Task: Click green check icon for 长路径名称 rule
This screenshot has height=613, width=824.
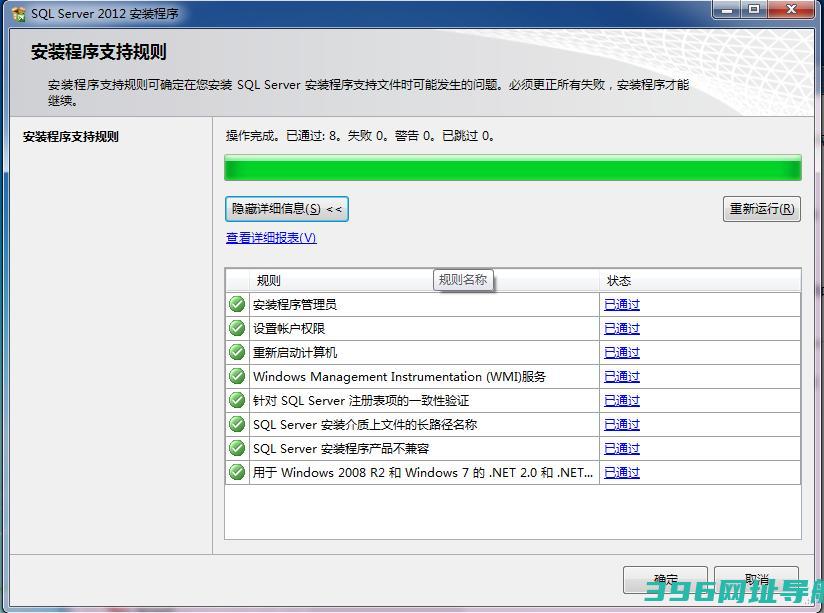Action: [237, 424]
